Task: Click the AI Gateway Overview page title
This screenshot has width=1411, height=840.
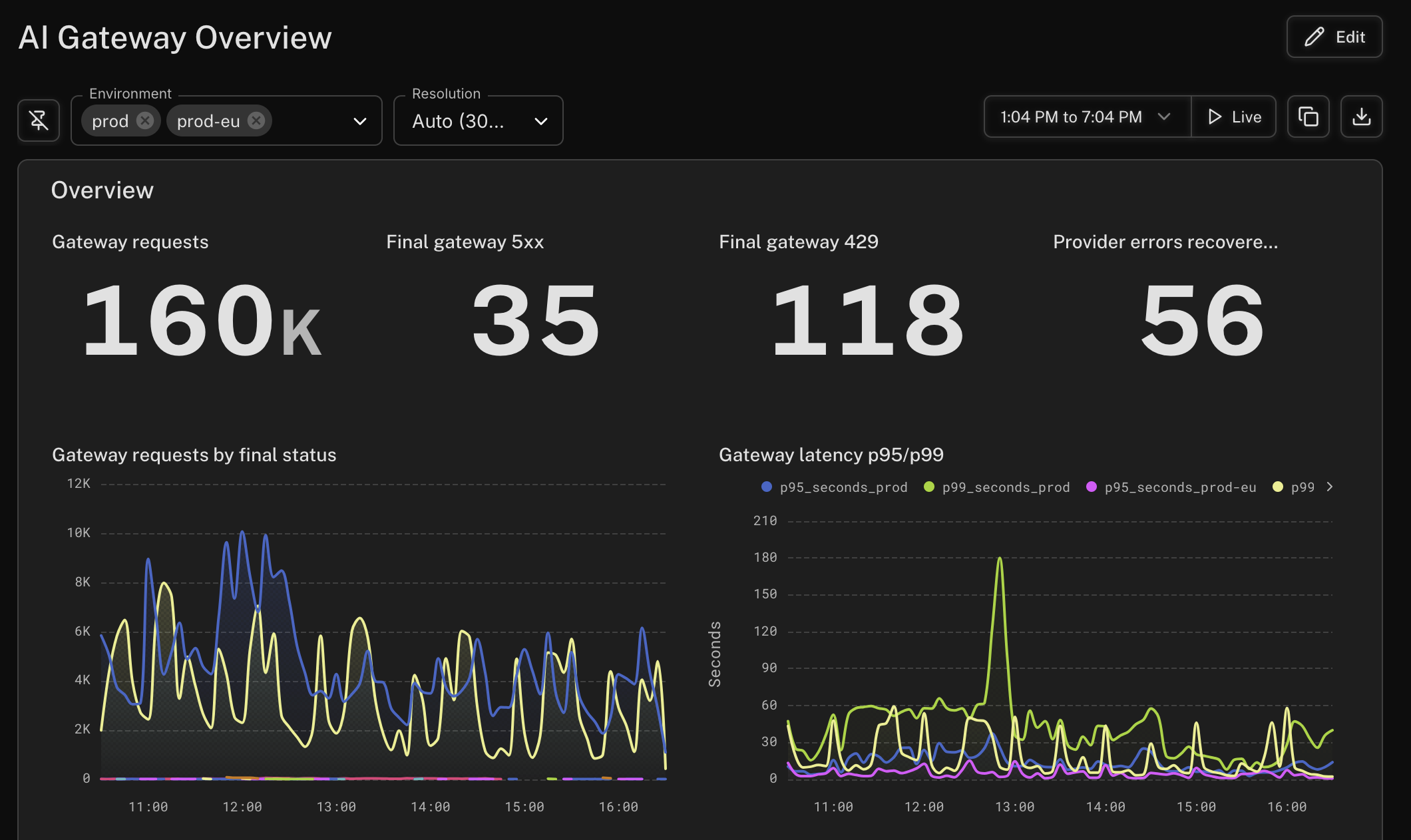Action: click(x=175, y=38)
